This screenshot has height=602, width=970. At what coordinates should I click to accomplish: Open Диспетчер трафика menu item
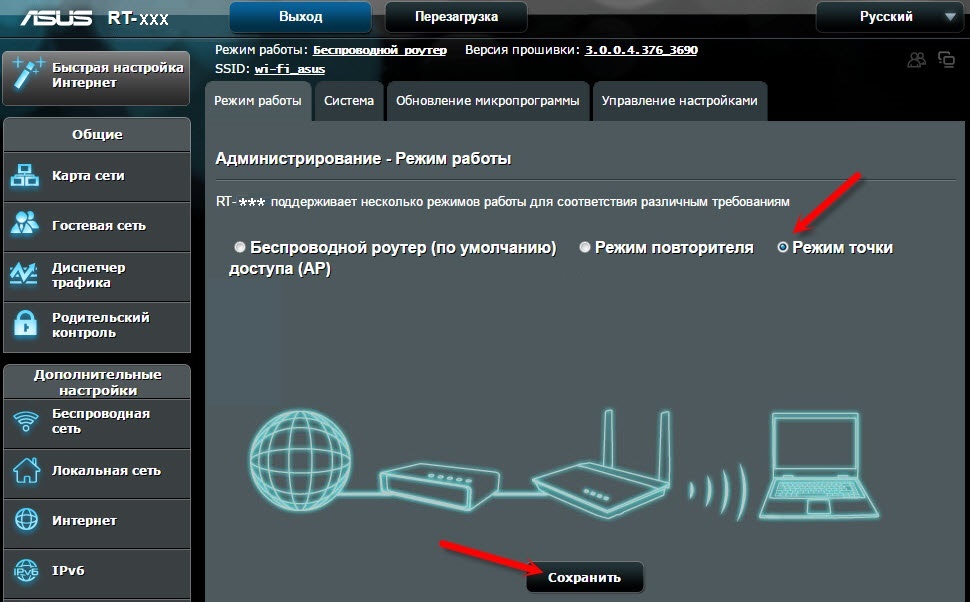97,276
